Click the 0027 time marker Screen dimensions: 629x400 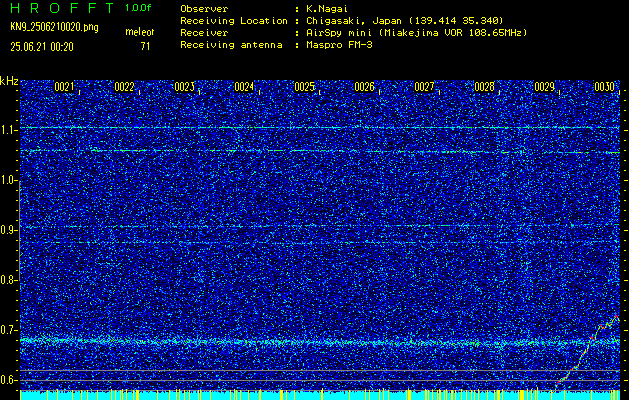point(424,87)
